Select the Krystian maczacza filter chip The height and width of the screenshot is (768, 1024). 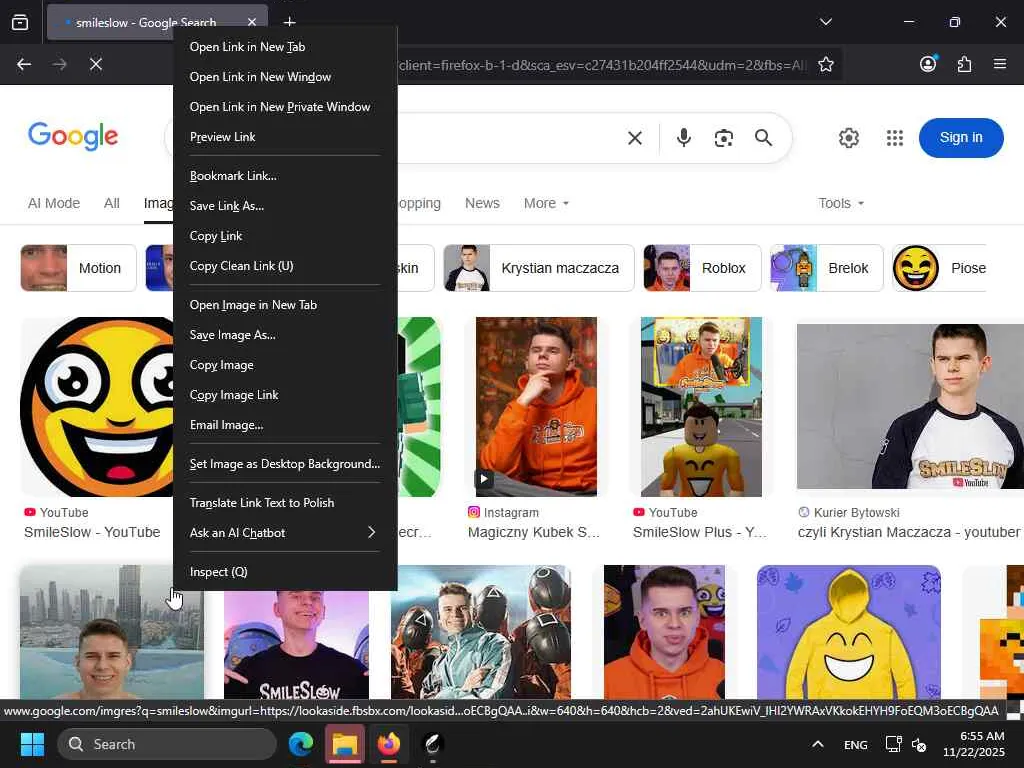(x=539, y=268)
